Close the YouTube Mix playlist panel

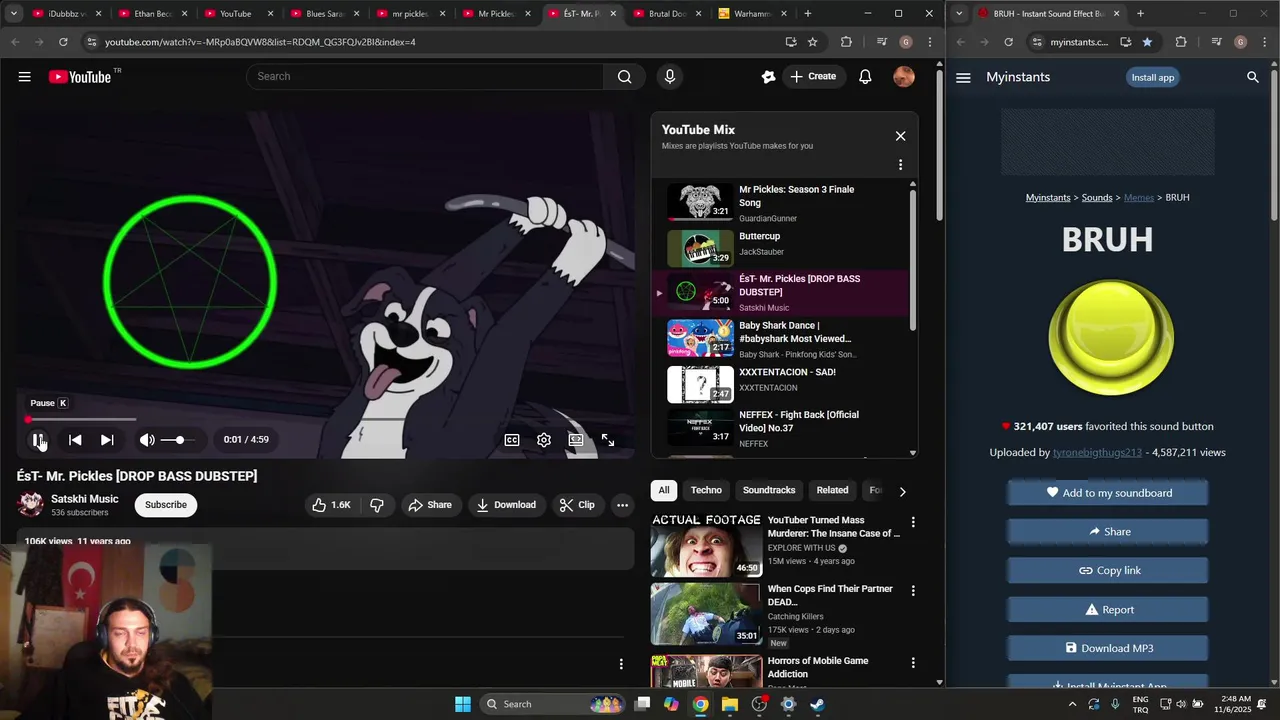point(900,136)
